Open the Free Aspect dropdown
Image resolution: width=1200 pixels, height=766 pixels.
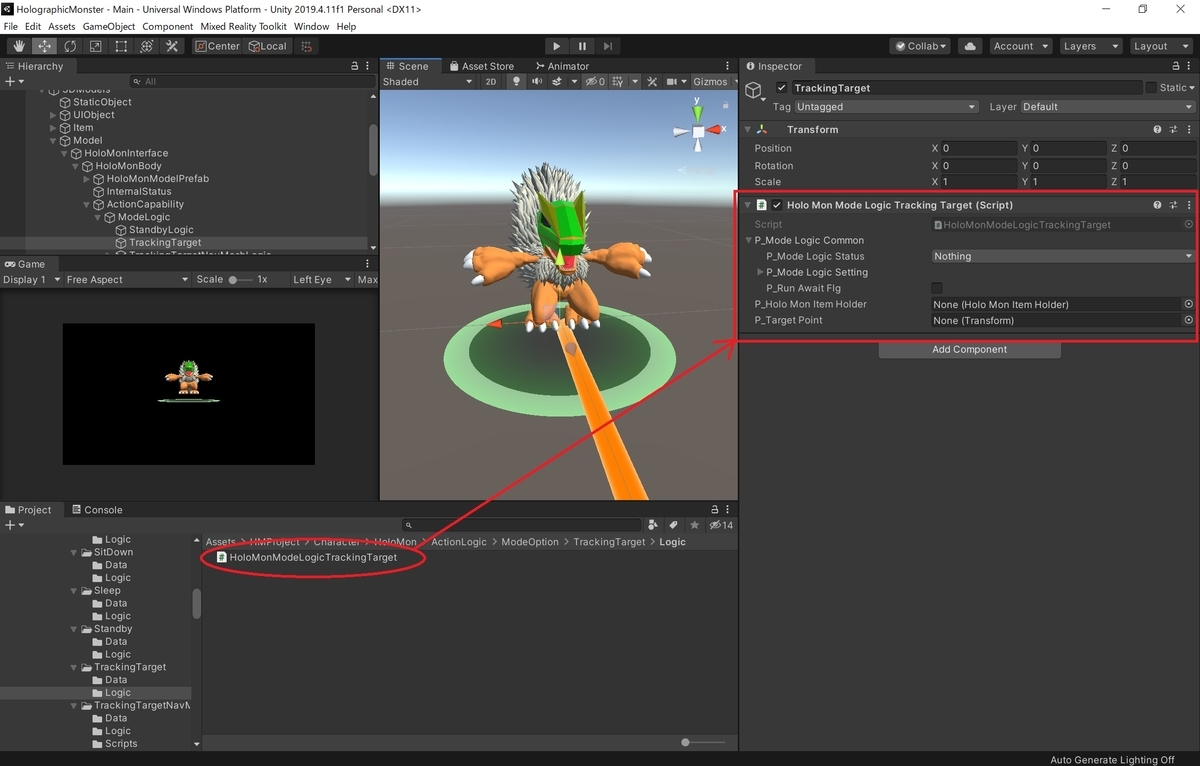point(127,280)
